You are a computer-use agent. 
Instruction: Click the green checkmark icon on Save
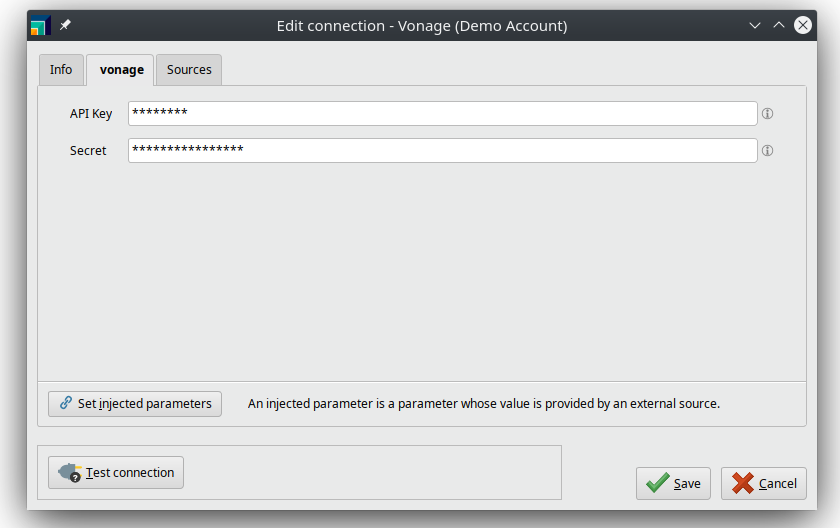coord(657,483)
